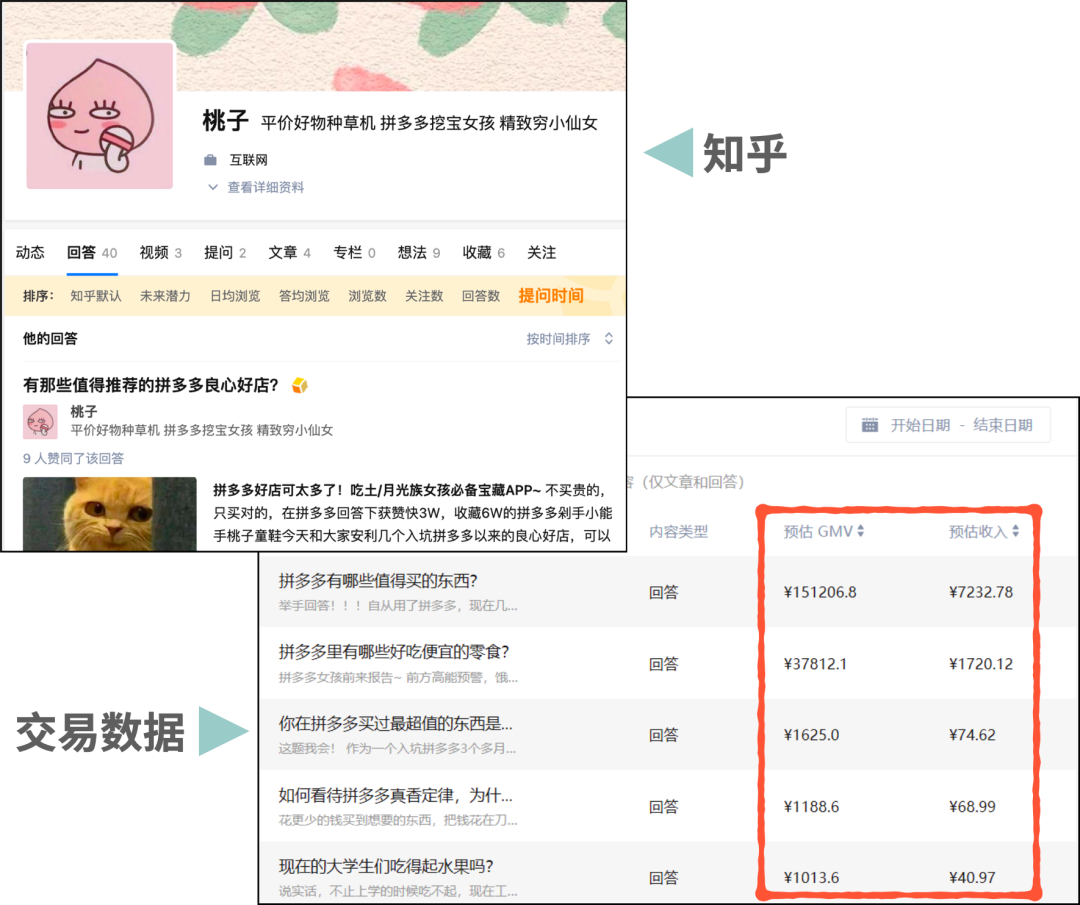Click the answer preview text 拼多多好店可太多了
The image size is (1080, 905).
(413, 513)
